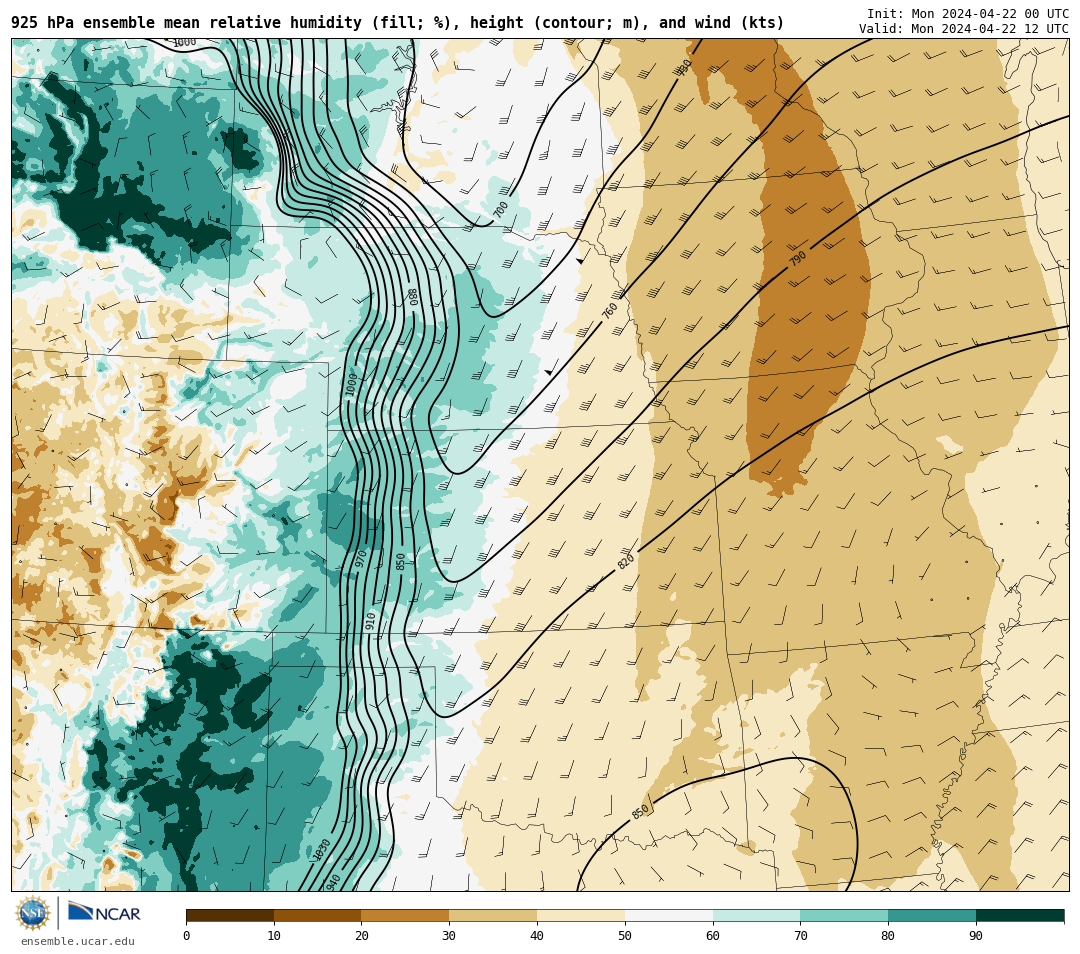Click the NCAR logo
1080x954 pixels.
(x=104, y=913)
